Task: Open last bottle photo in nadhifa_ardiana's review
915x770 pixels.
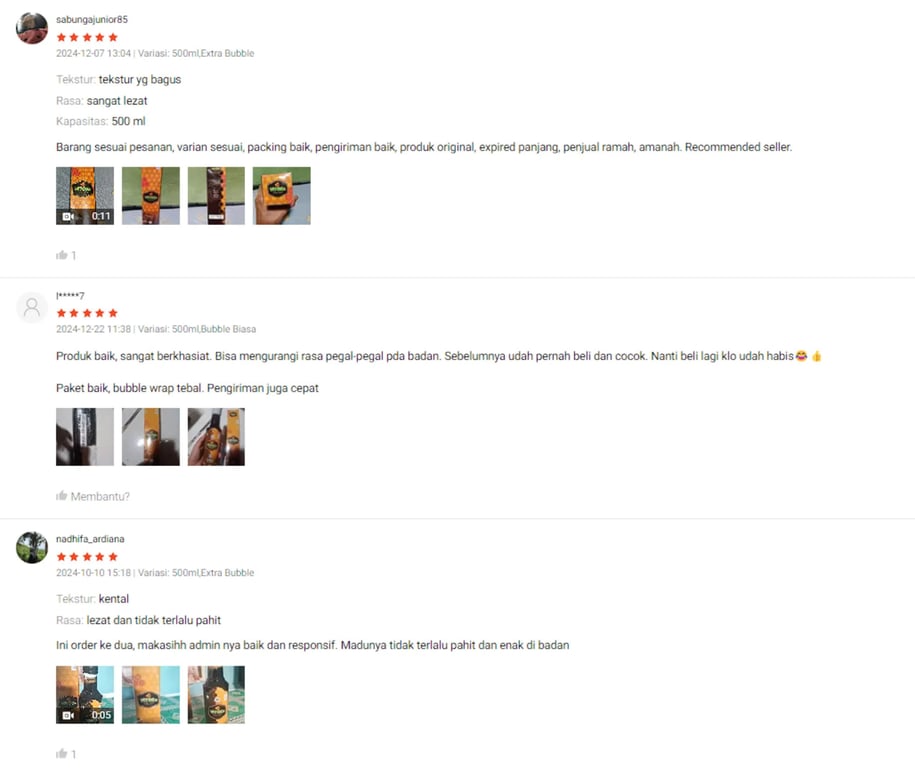Action: click(x=216, y=695)
